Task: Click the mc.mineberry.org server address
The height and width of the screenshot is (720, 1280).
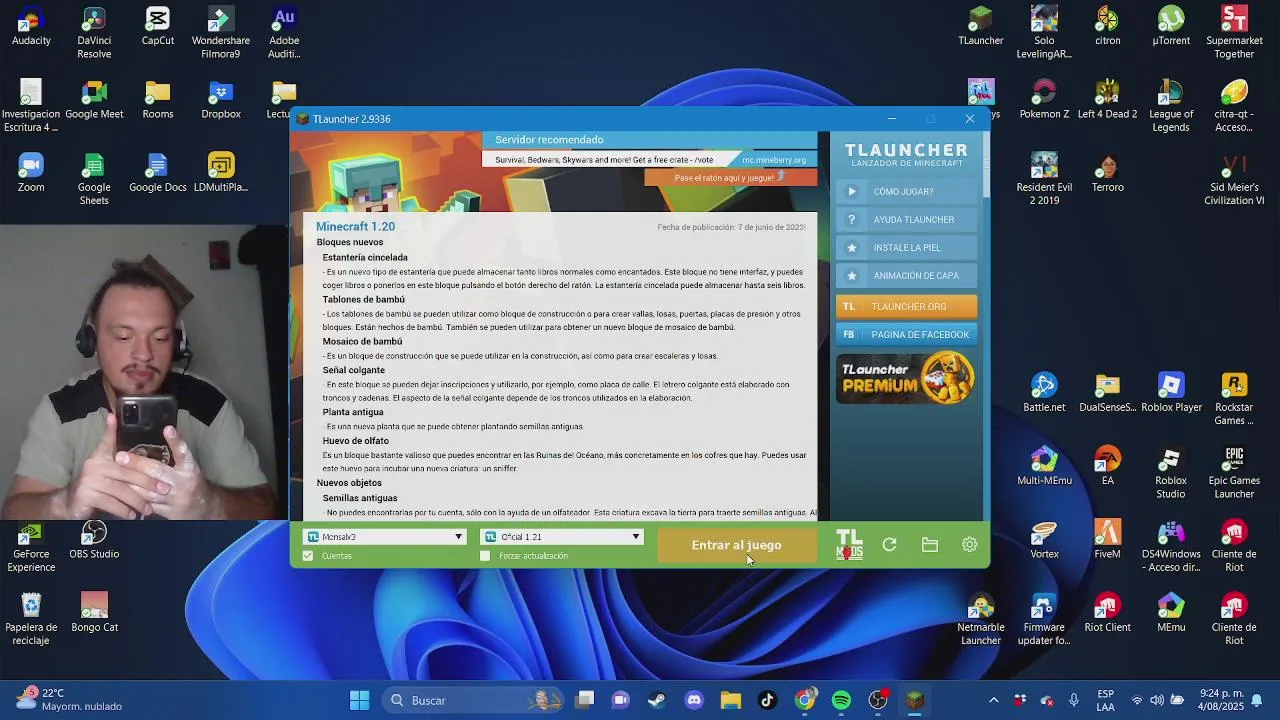Action: (x=773, y=160)
